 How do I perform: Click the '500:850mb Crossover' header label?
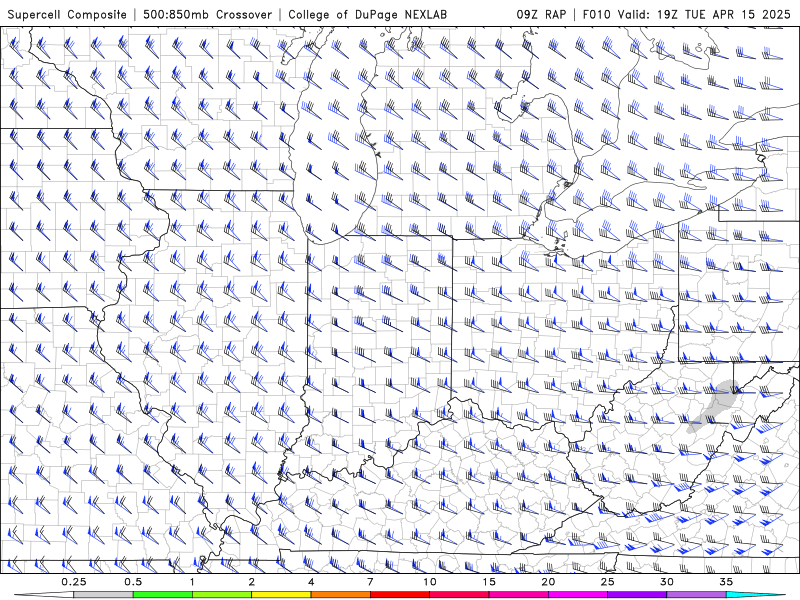208,14
